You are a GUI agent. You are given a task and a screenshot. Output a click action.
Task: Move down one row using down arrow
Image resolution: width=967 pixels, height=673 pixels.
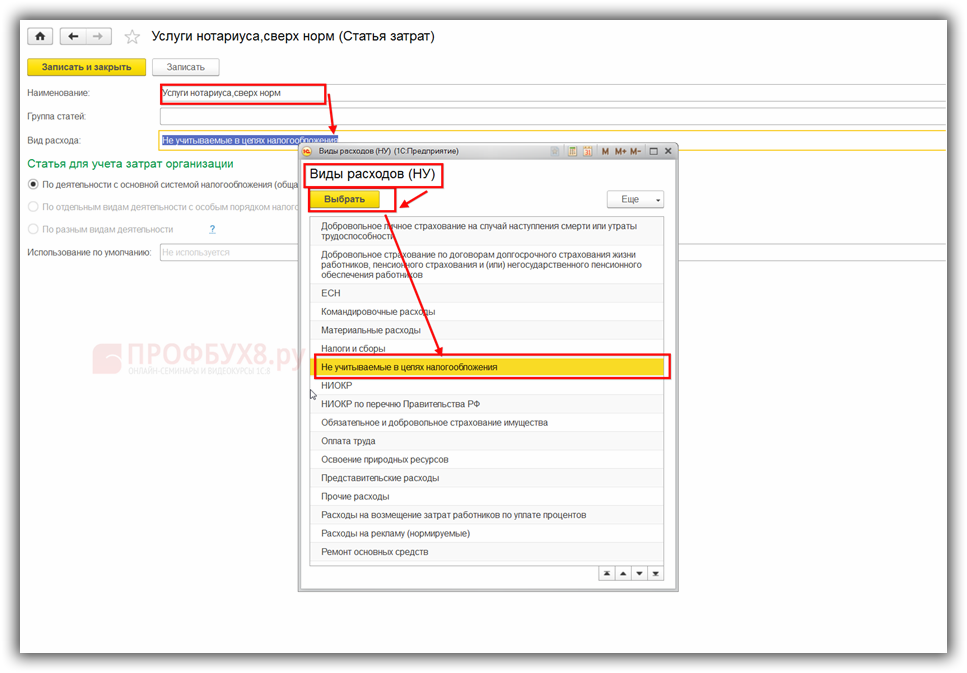coord(638,573)
